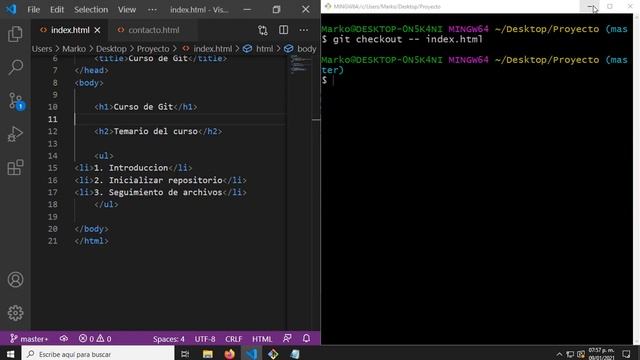Open the editor More Actions ellipsis
Image resolution: width=640 pixels, height=360 pixels.
304,30
